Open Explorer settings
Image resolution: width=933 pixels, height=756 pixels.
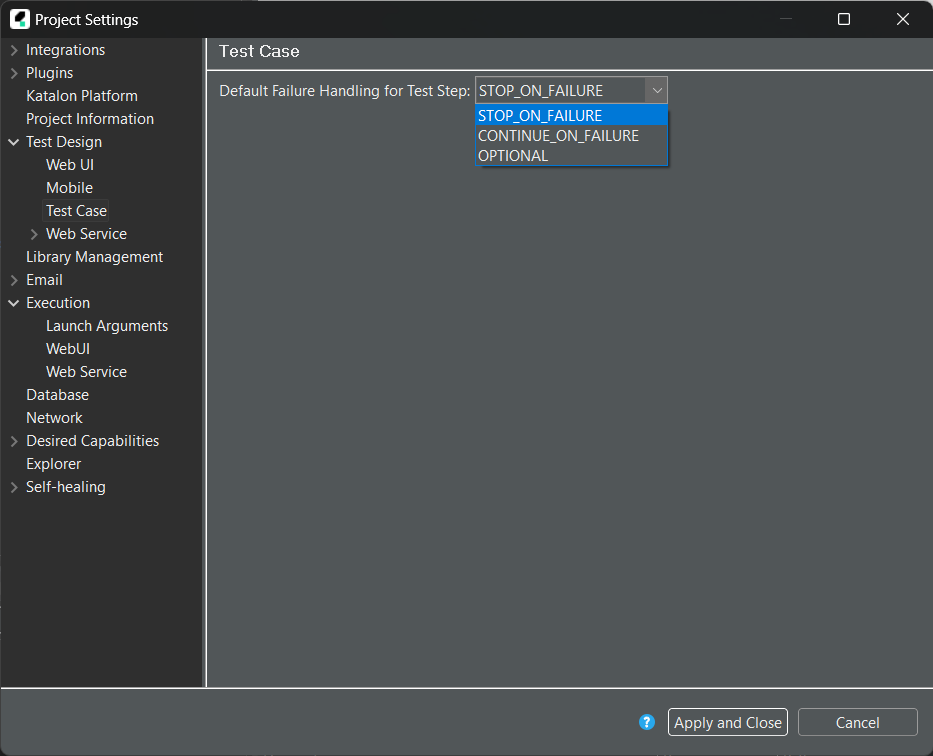[x=54, y=464]
